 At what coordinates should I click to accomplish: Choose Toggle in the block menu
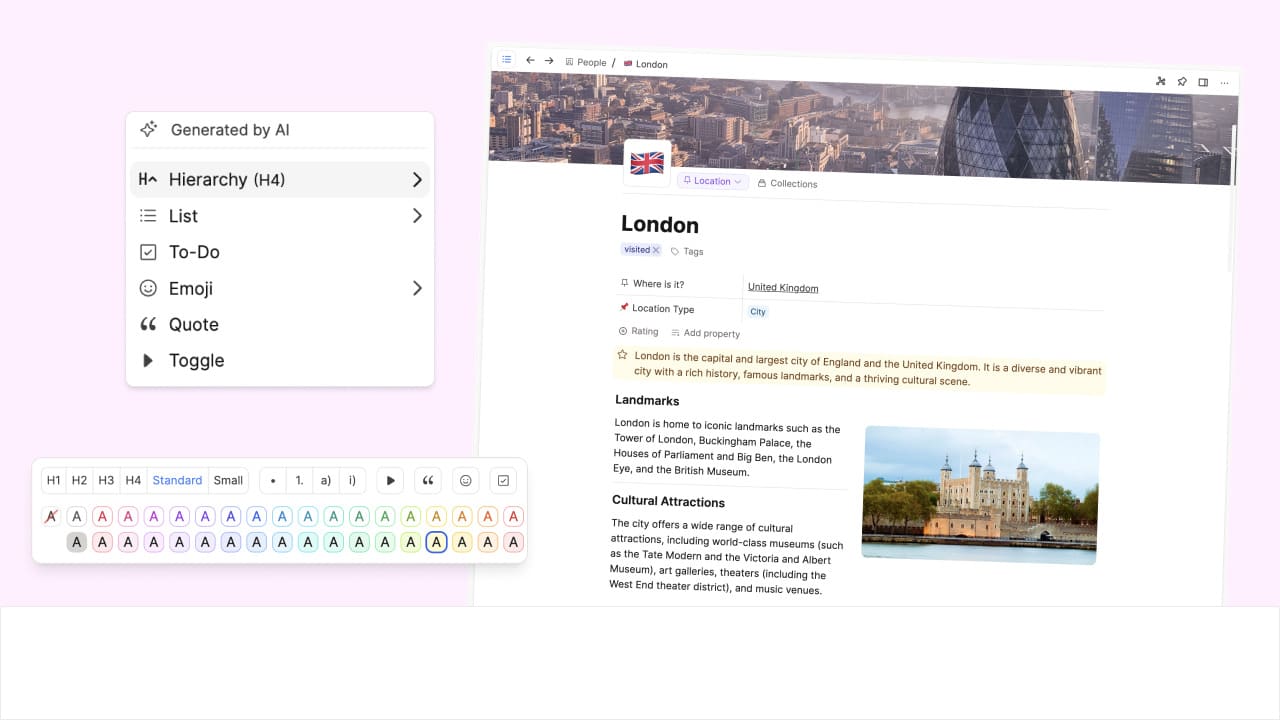(x=196, y=360)
